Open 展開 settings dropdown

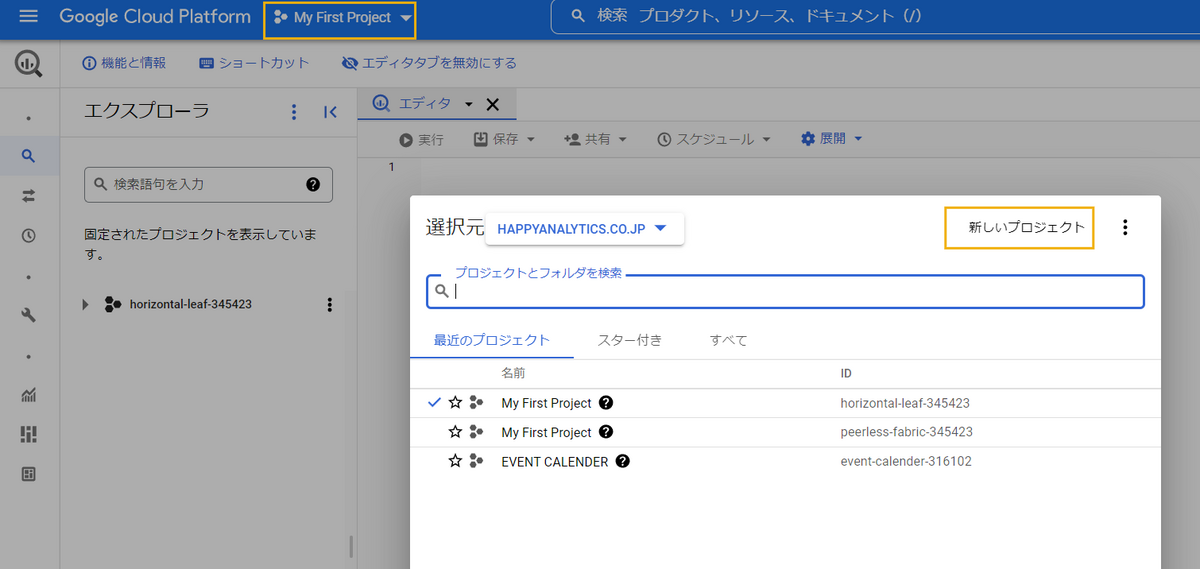coord(832,139)
